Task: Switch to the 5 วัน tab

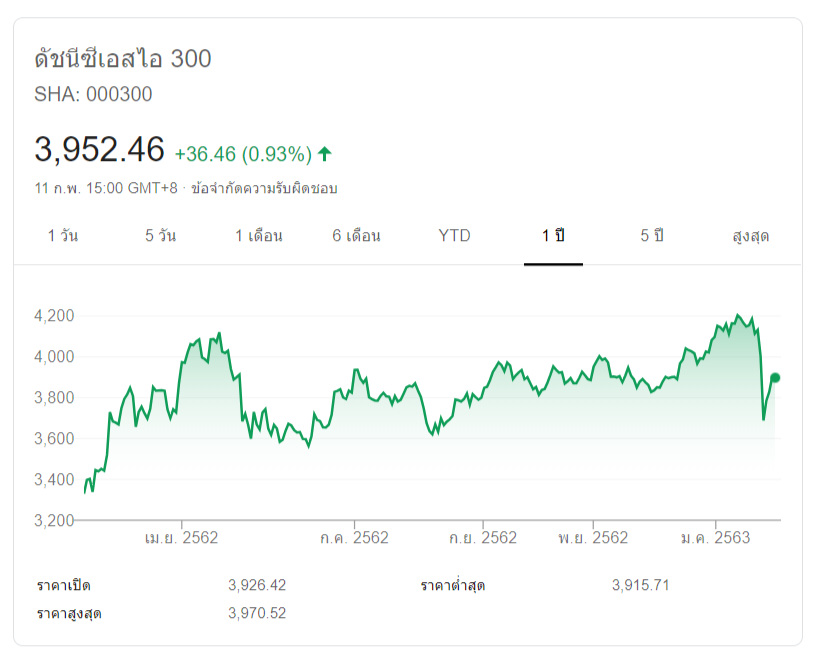Action: click(x=160, y=236)
